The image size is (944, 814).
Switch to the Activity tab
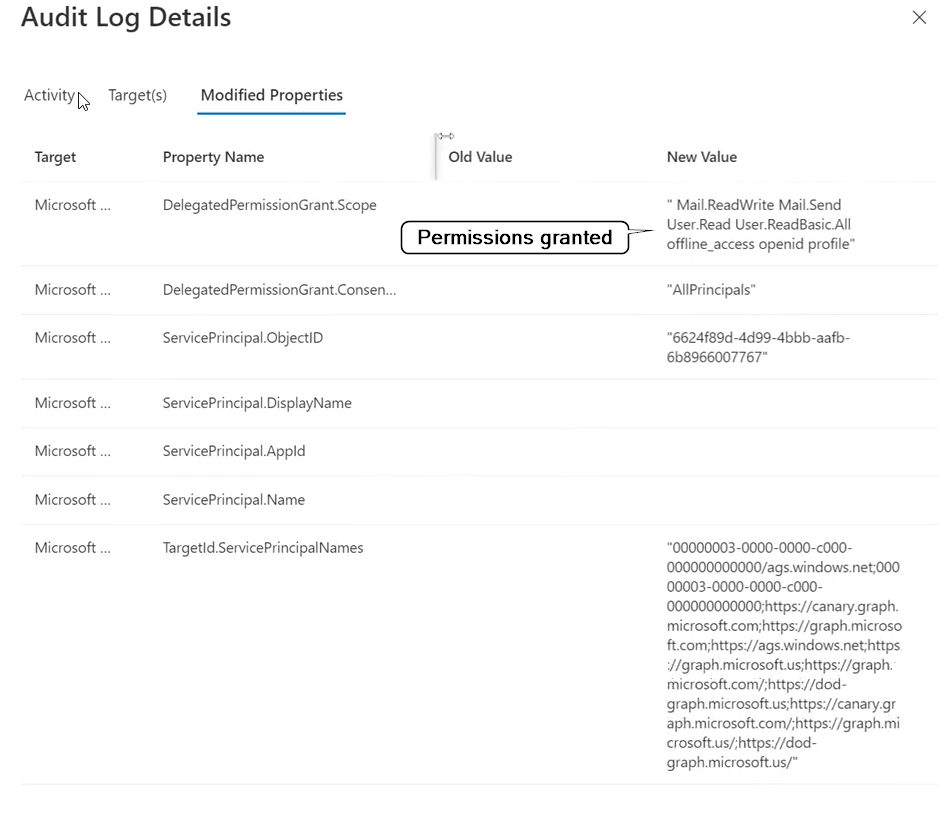pyautogui.click(x=49, y=95)
